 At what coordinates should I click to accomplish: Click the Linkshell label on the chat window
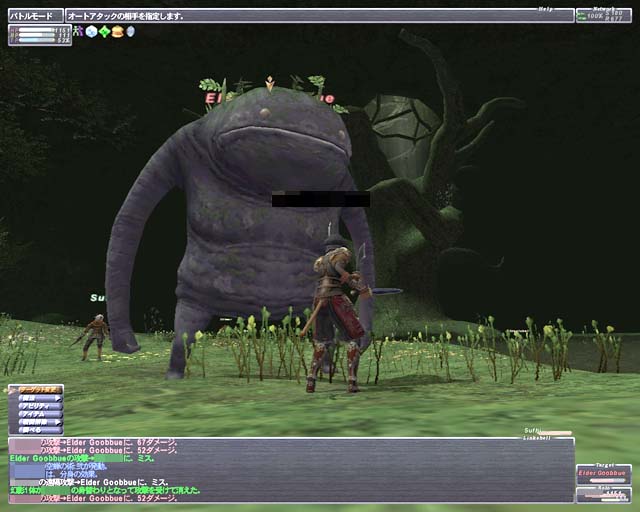click(537, 438)
